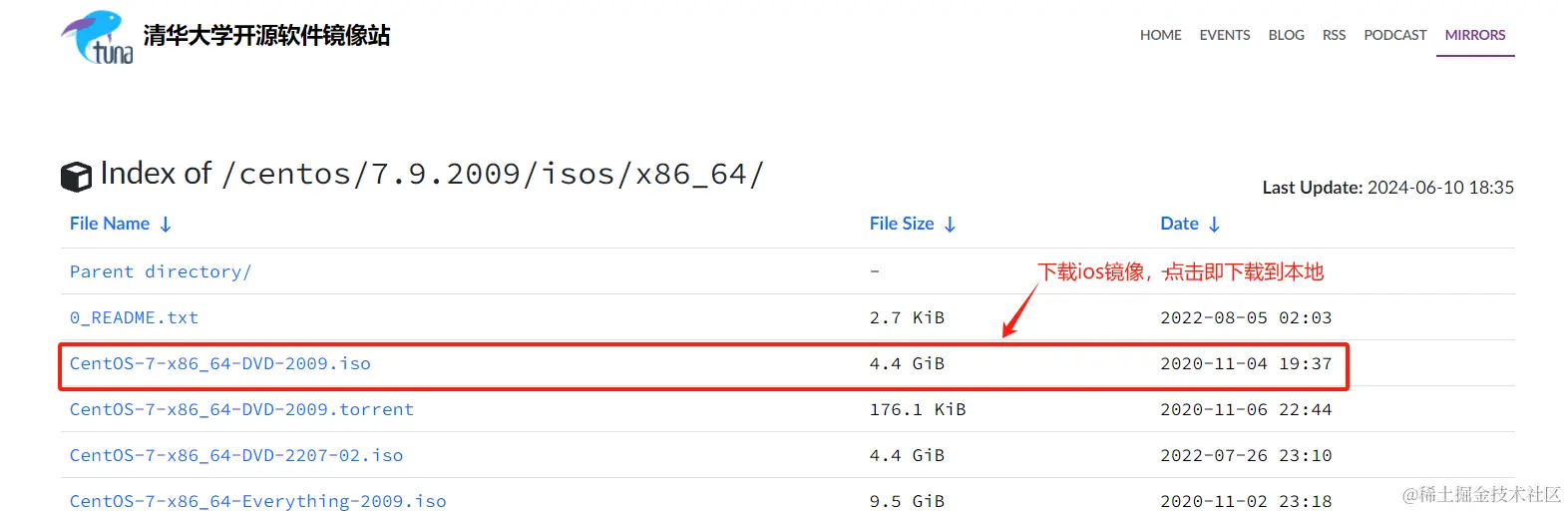Click the box icon beside Index of
The image size is (1568, 511).
pyautogui.click(x=77, y=177)
